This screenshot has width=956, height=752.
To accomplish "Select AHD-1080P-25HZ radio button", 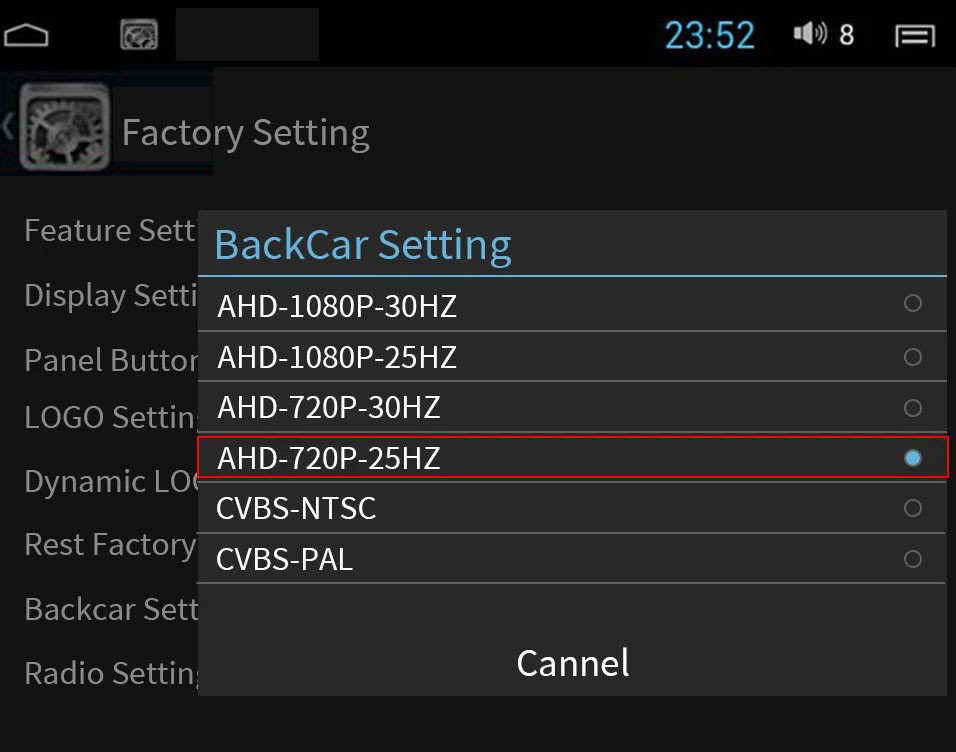I will click(x=912, y=356).
